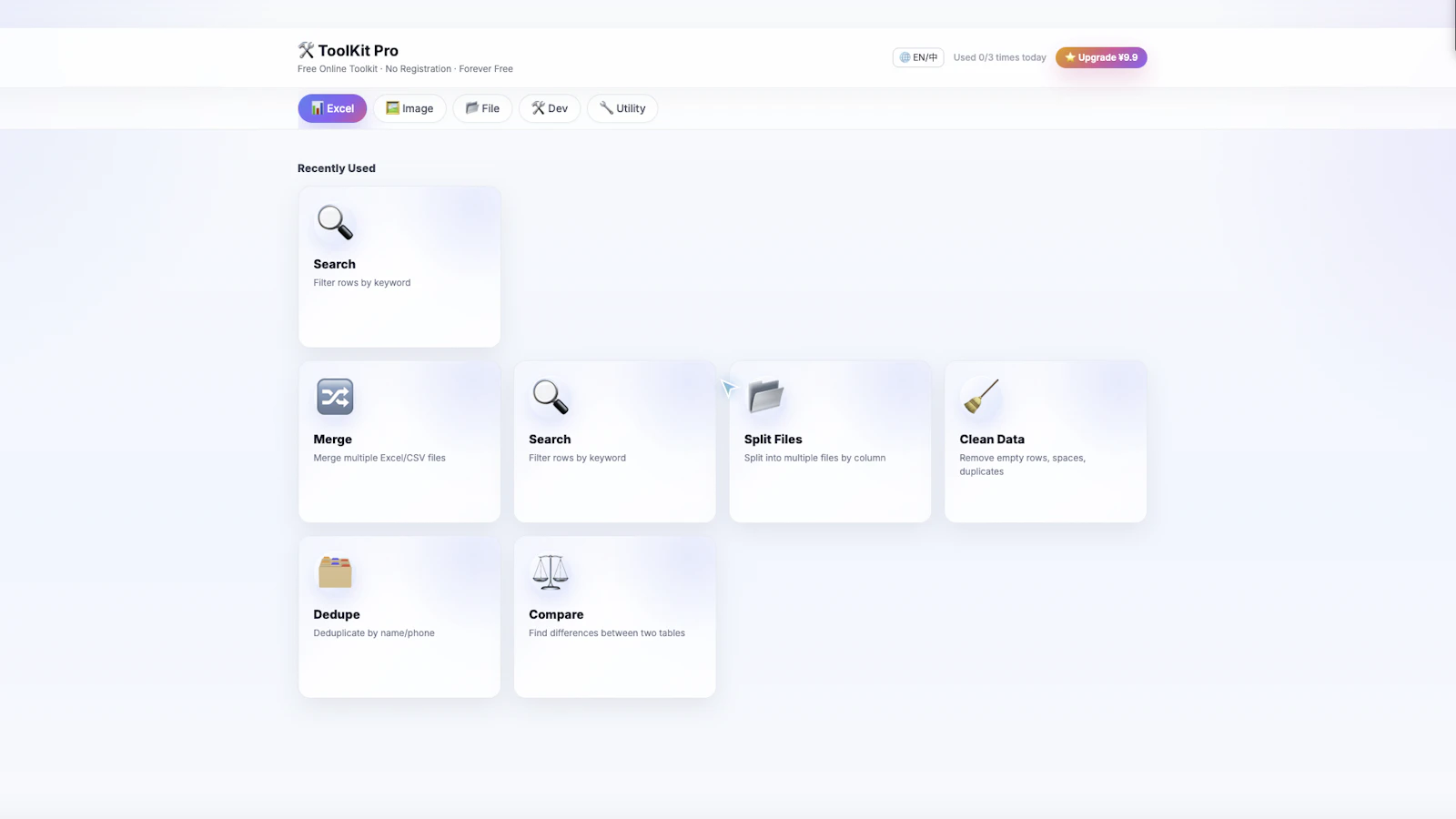
Task: Click 'Filter rows by keyword' in the main grid
Action: (x=577, y=458)
